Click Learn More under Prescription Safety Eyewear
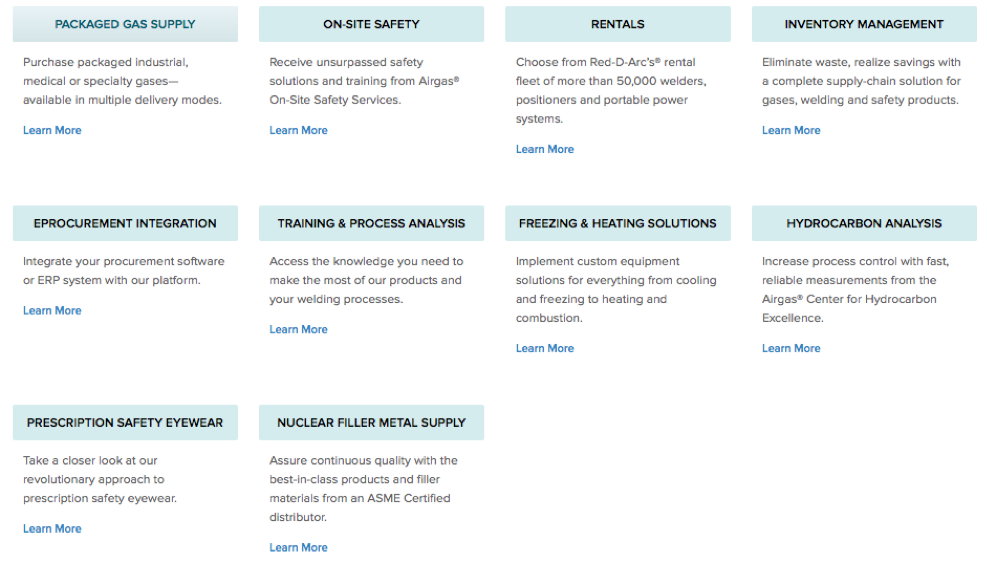 52,528
